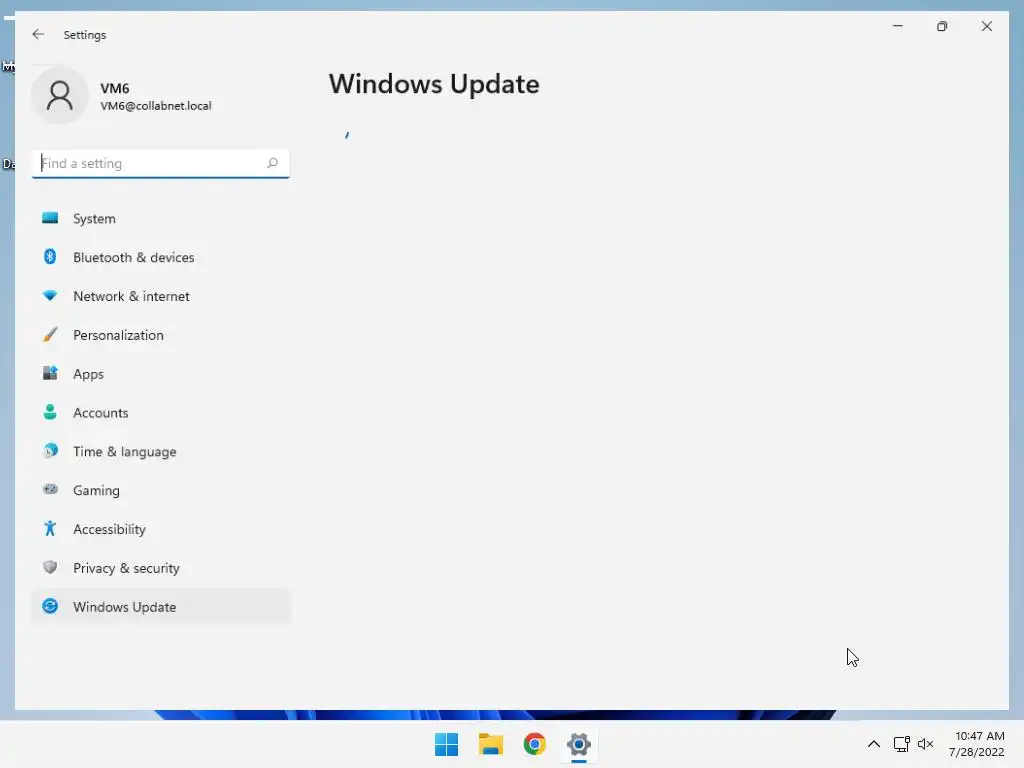Click the search magnifier icon

(x=272, y=163)
